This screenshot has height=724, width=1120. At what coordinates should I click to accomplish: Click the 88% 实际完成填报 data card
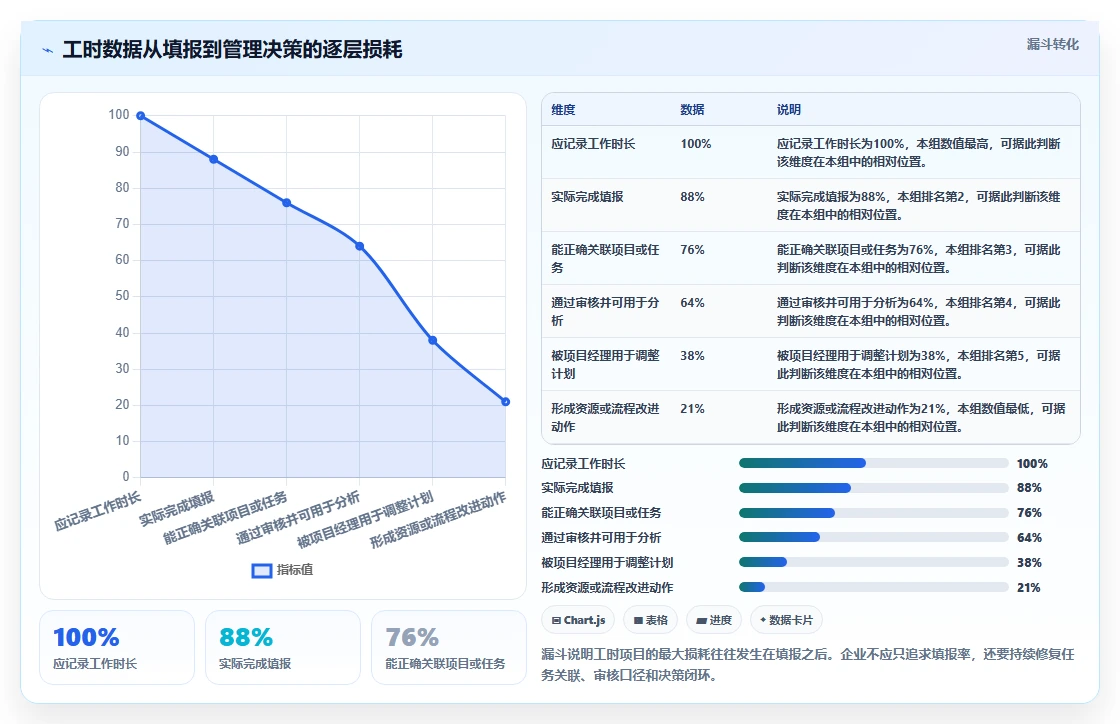[283, 648]
